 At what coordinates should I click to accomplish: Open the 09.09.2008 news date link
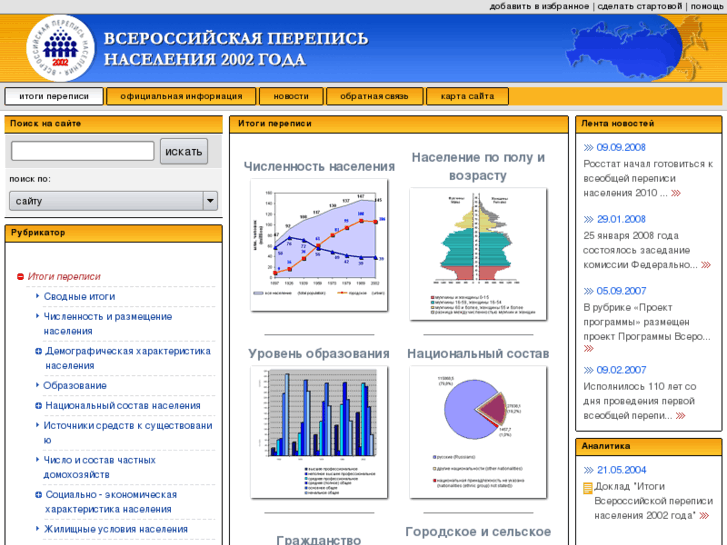(x=621, y=147)
